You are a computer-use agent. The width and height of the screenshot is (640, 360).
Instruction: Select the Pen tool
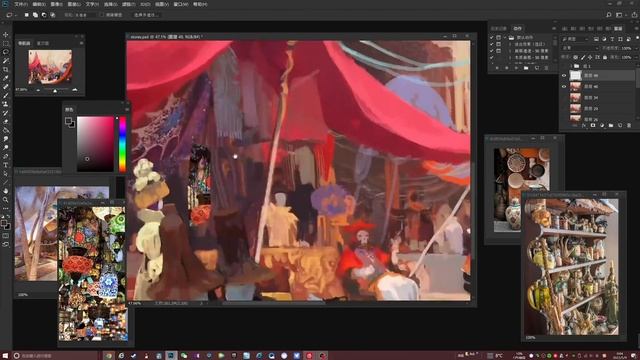pos(6,156)
